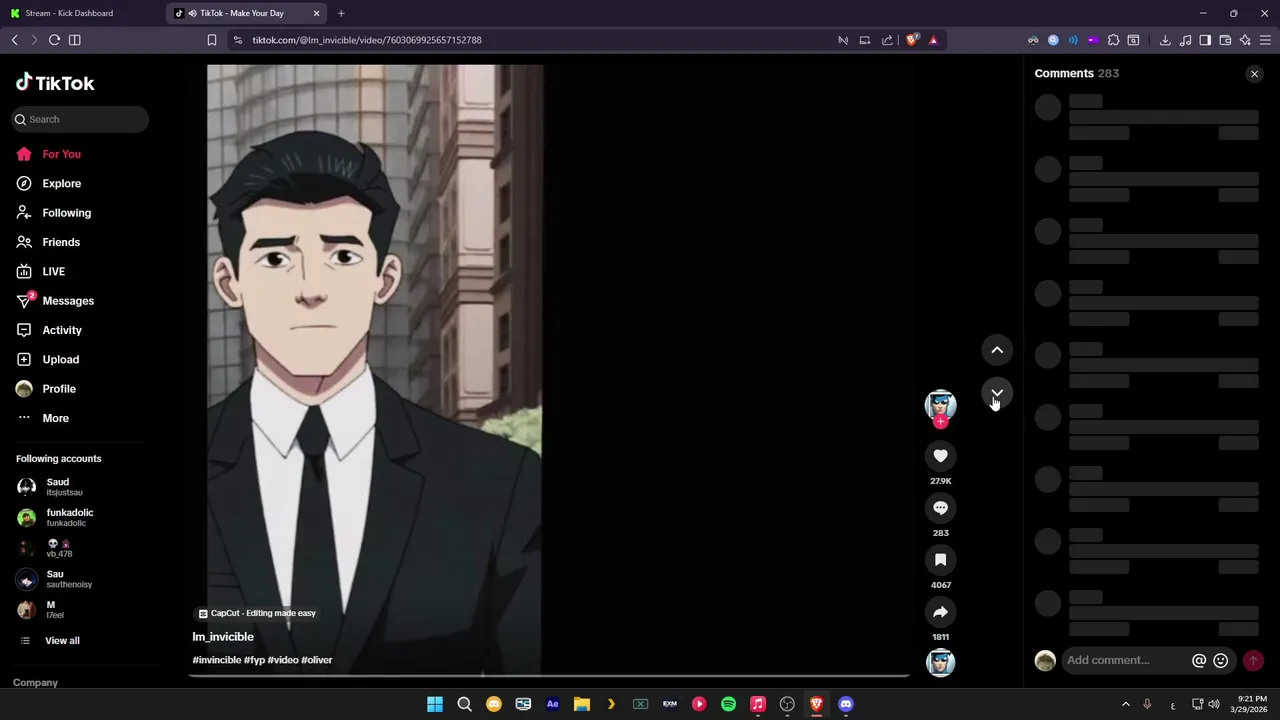Image resolution: width=1280 pixels, height=720 pixels.
Task: Open After Effects from the taskbar
Action: point(552,704)
